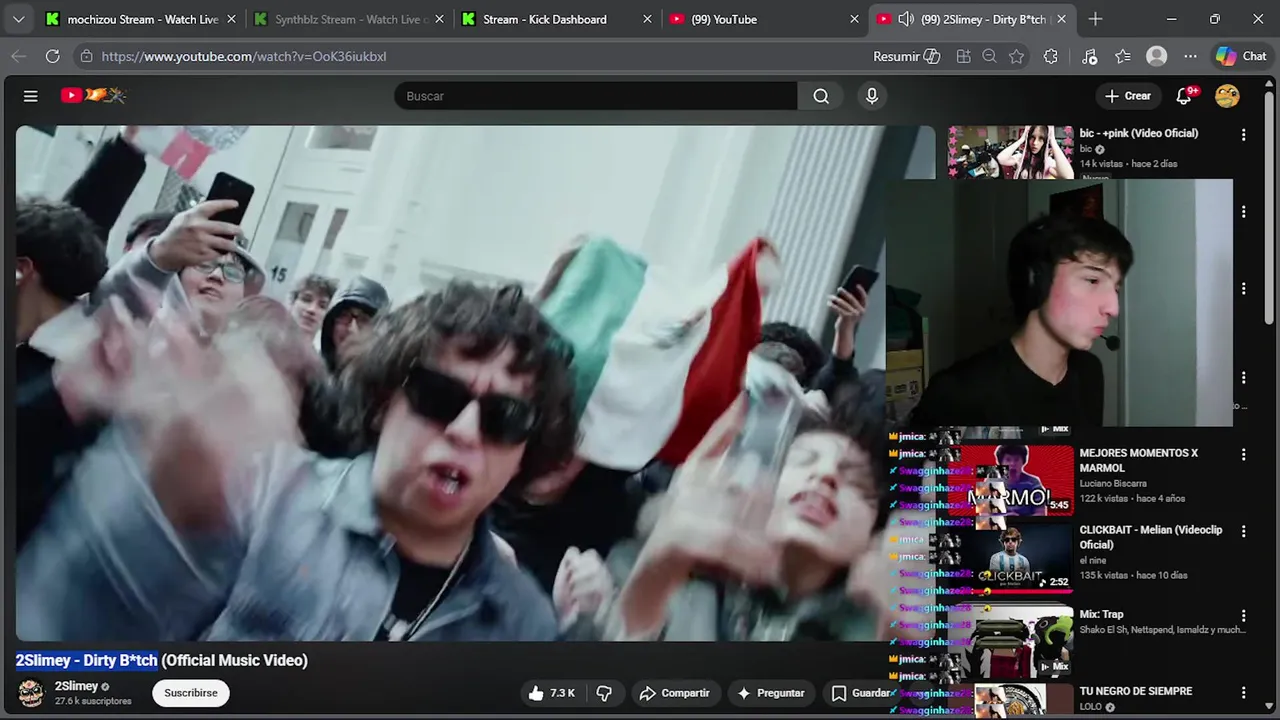Close the Stream - Kick Dashboard tab
The image size is (1280, 720).
pyautogui.click(x=647, y=19)
